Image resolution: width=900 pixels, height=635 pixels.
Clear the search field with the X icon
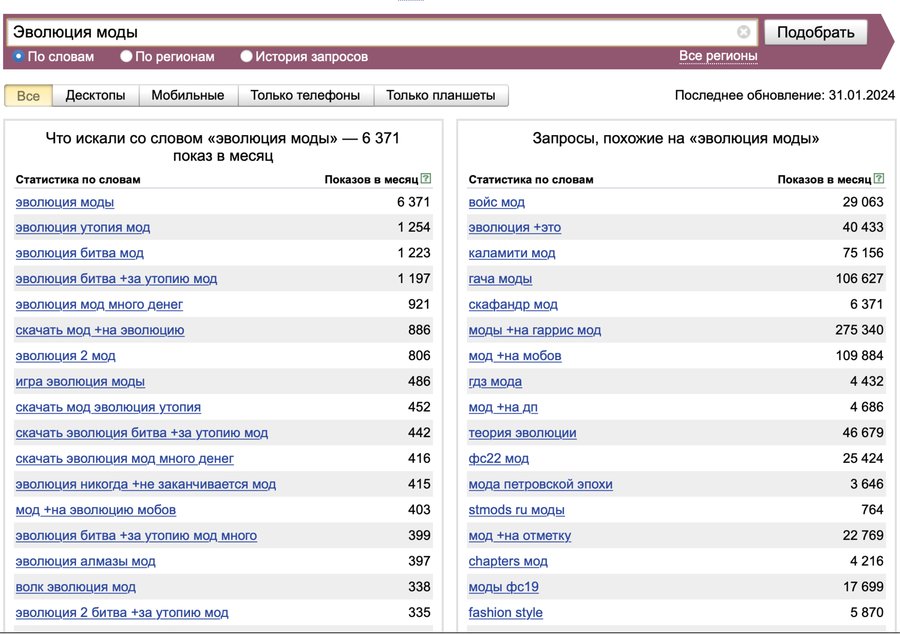743,32
